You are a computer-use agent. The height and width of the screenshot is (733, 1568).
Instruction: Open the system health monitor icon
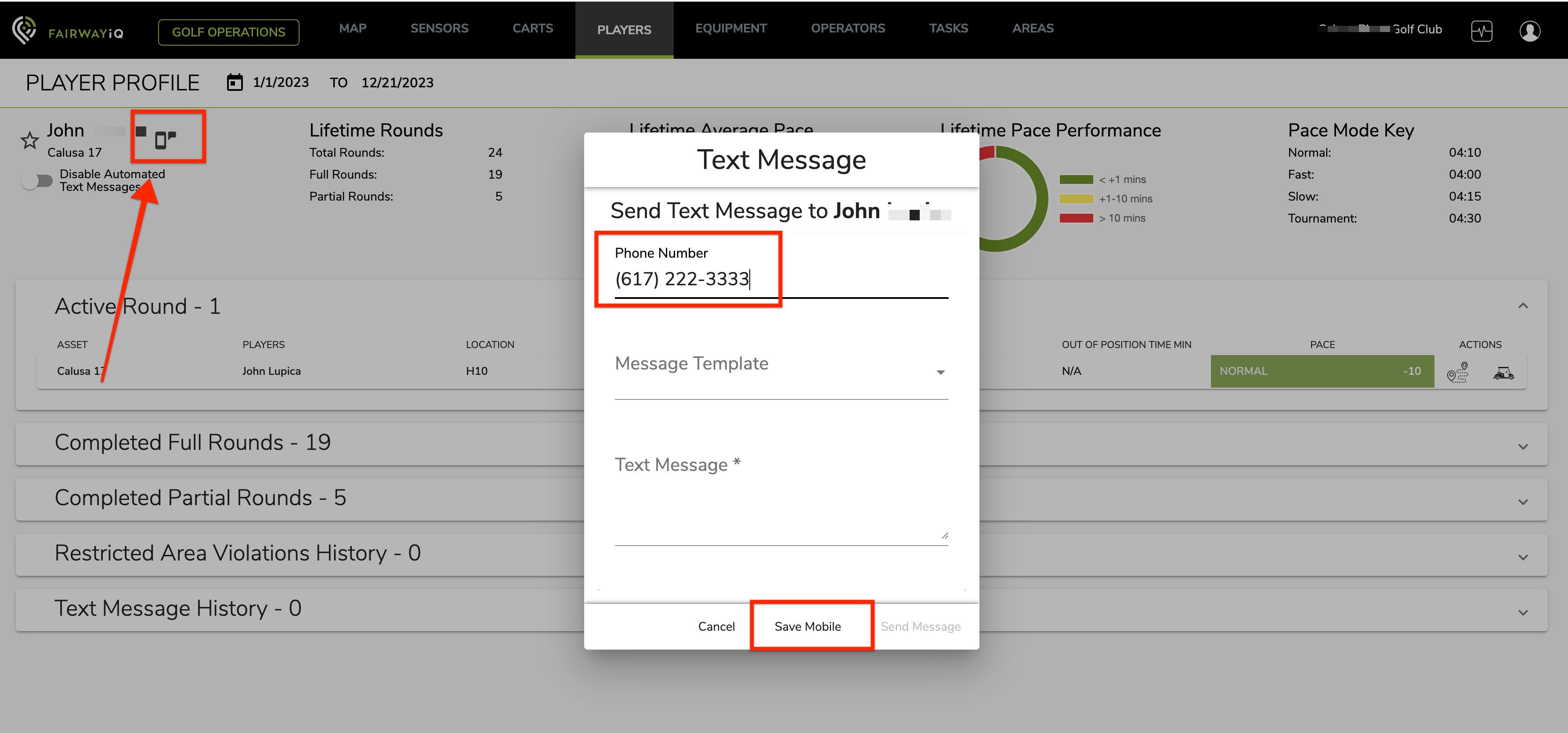tap(1481, 30)
